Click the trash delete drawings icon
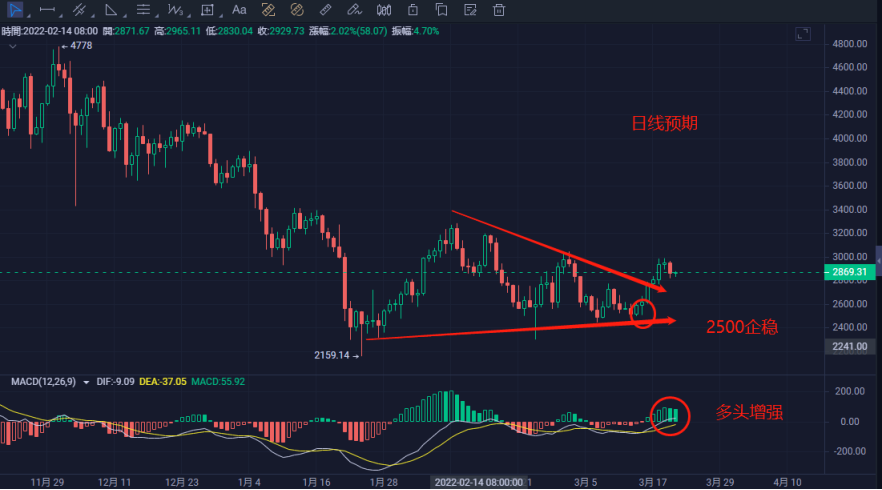This screenshot has width=882, height=490. coord(498,10)
